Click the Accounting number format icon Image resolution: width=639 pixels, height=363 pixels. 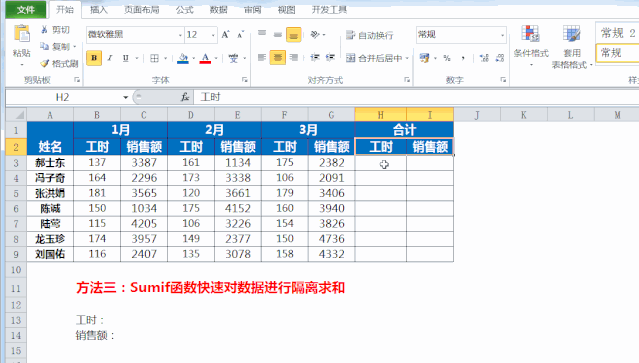(424, 58)
